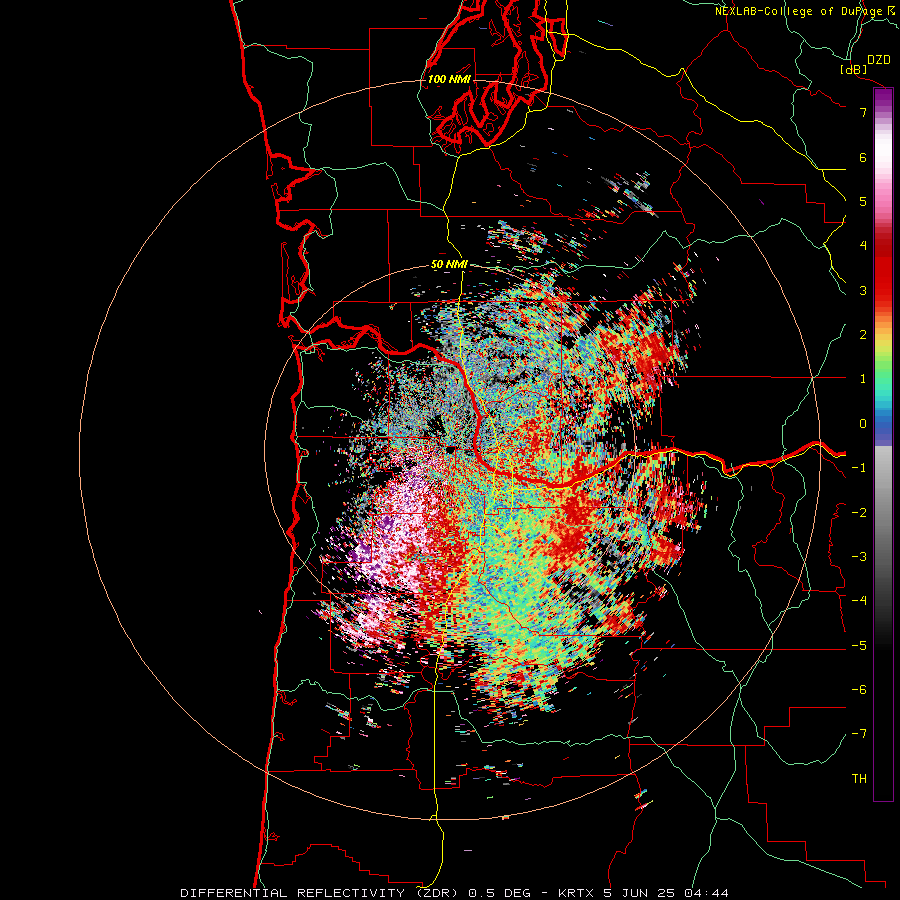Click the "0" value on color scale
The height and width of the screenshot is (900, 900).
(x=863, y=424)
